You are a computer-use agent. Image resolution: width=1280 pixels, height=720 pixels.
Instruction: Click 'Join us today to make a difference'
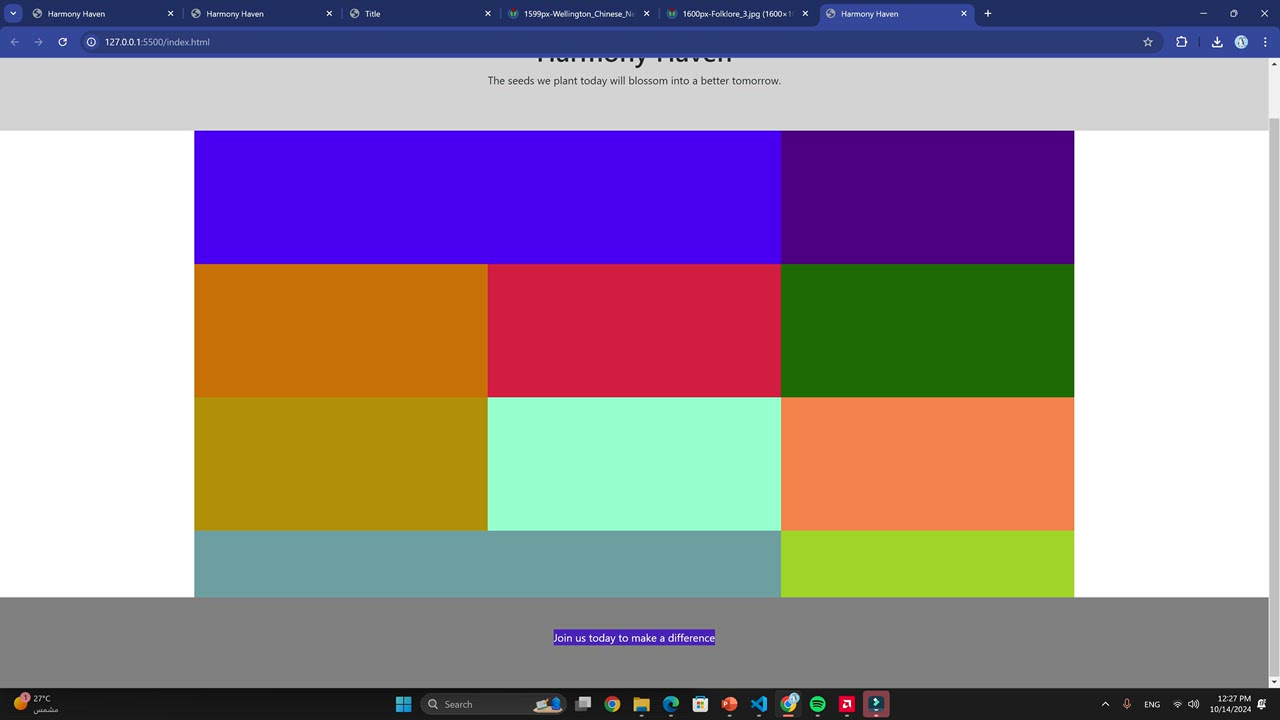click(x=634, y=638)
